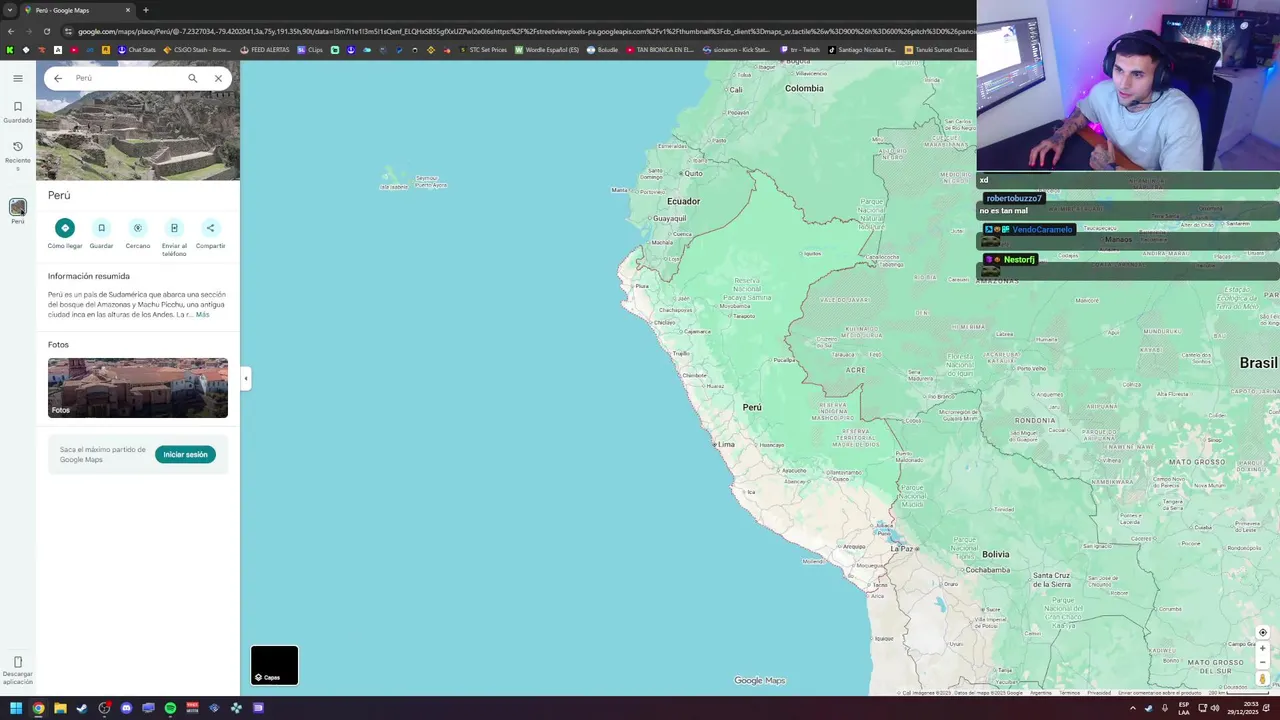Screen dimensions: 1280x720
Task: Open the tab search dropdown arrow
Action: (x=10, y=10)
